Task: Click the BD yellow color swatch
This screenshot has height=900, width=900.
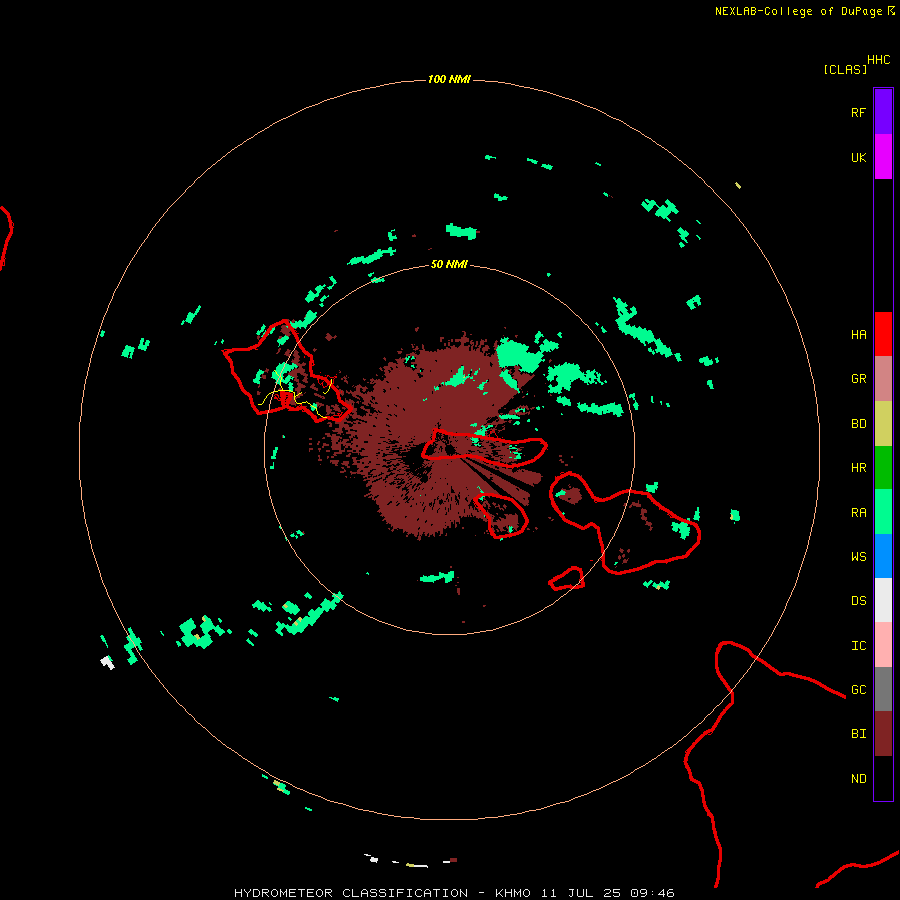Action: click(x=883, y=424)
